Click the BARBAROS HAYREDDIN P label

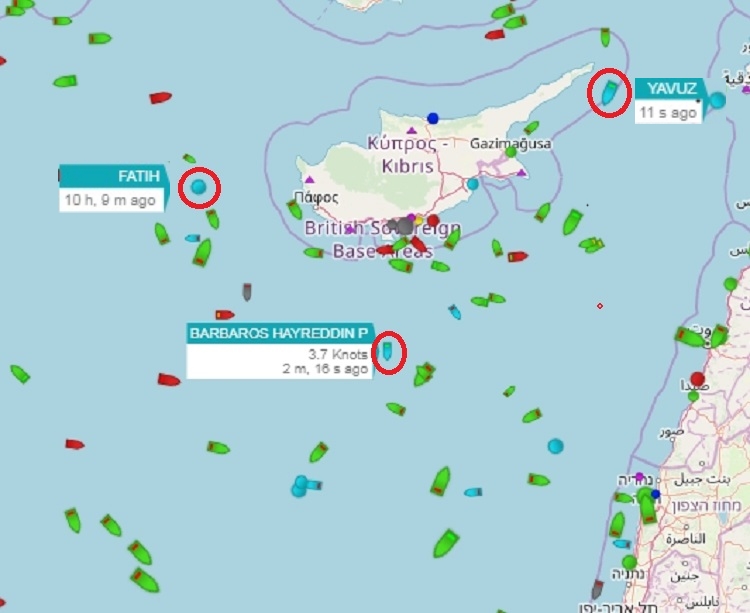pyautogui.click(x=280, y=333)
